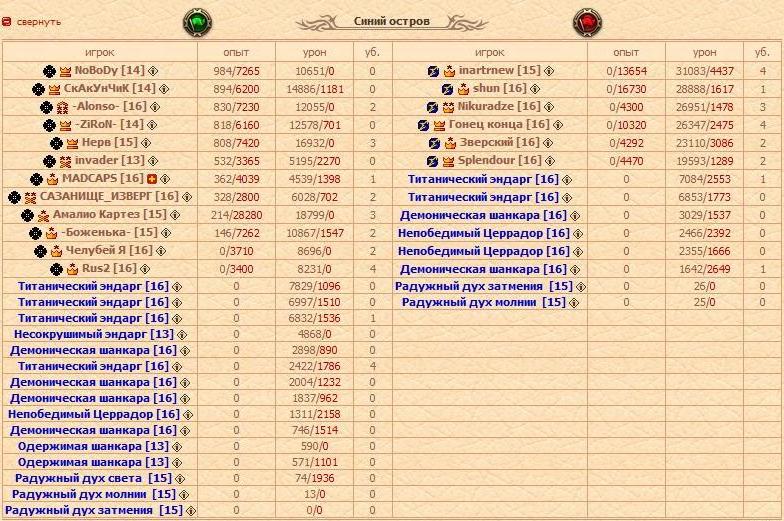Open info icon next to shun [16]
Screen dimensions: 784x521
[x=535, y=89]
